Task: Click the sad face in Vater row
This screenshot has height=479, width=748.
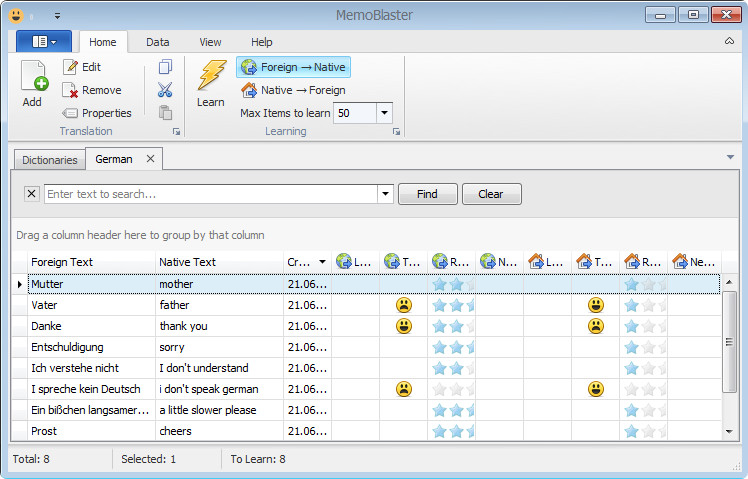Action: click(x=404, y=305)
